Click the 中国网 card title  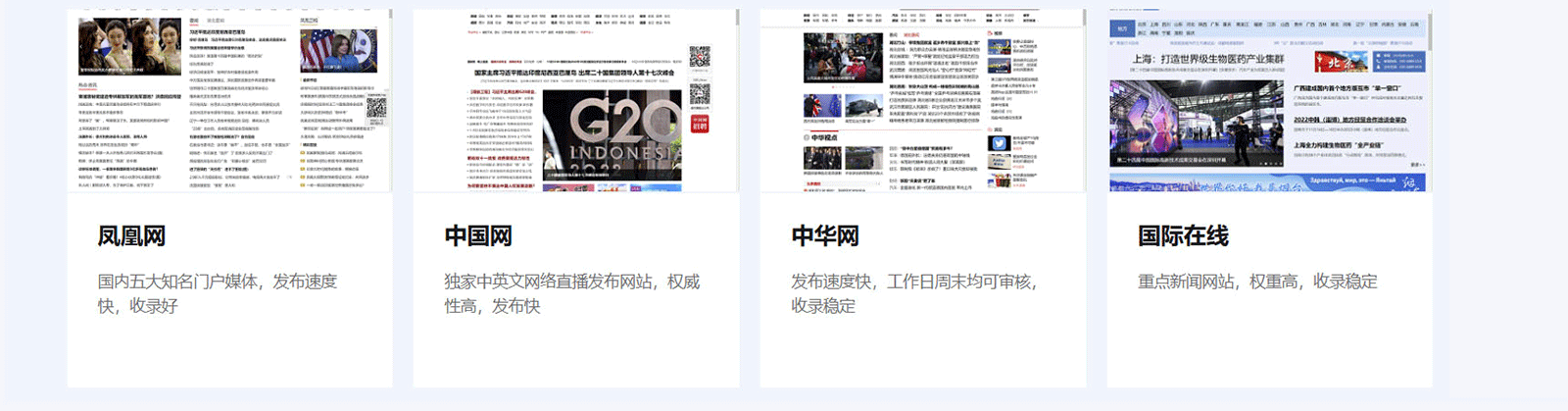point(478,236)
